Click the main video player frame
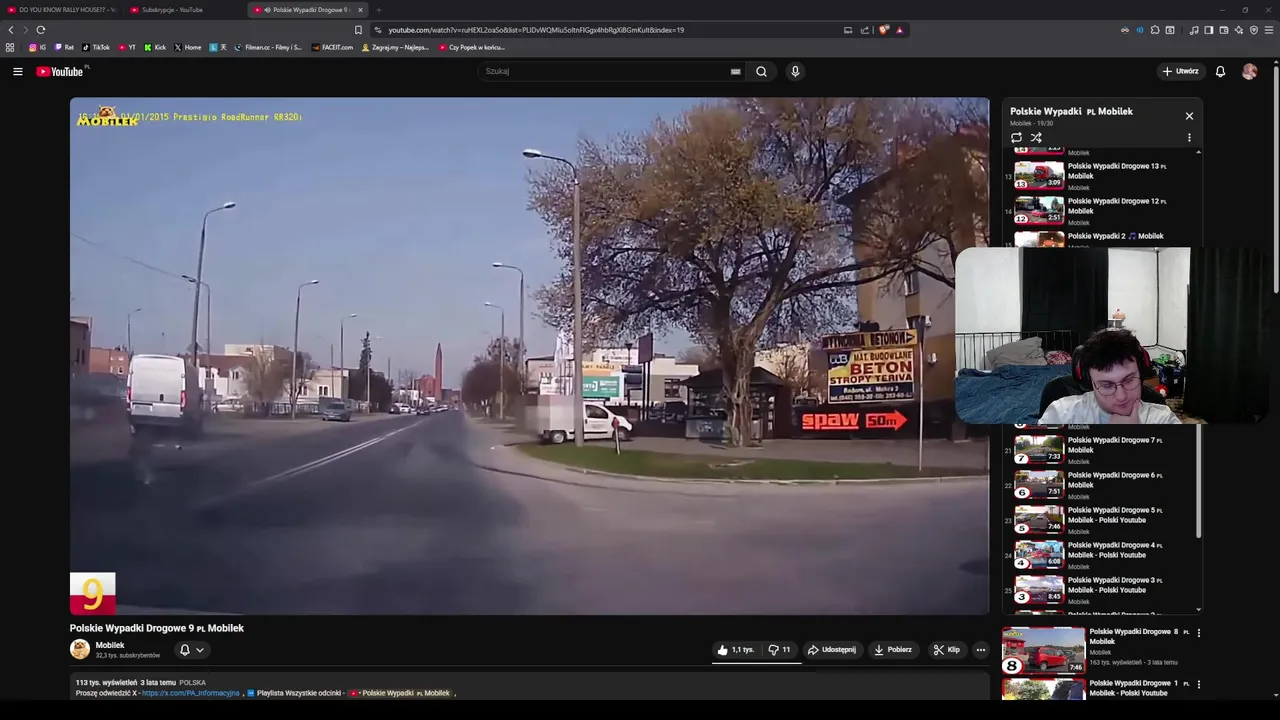1280x720 pixels. point(529,356)
